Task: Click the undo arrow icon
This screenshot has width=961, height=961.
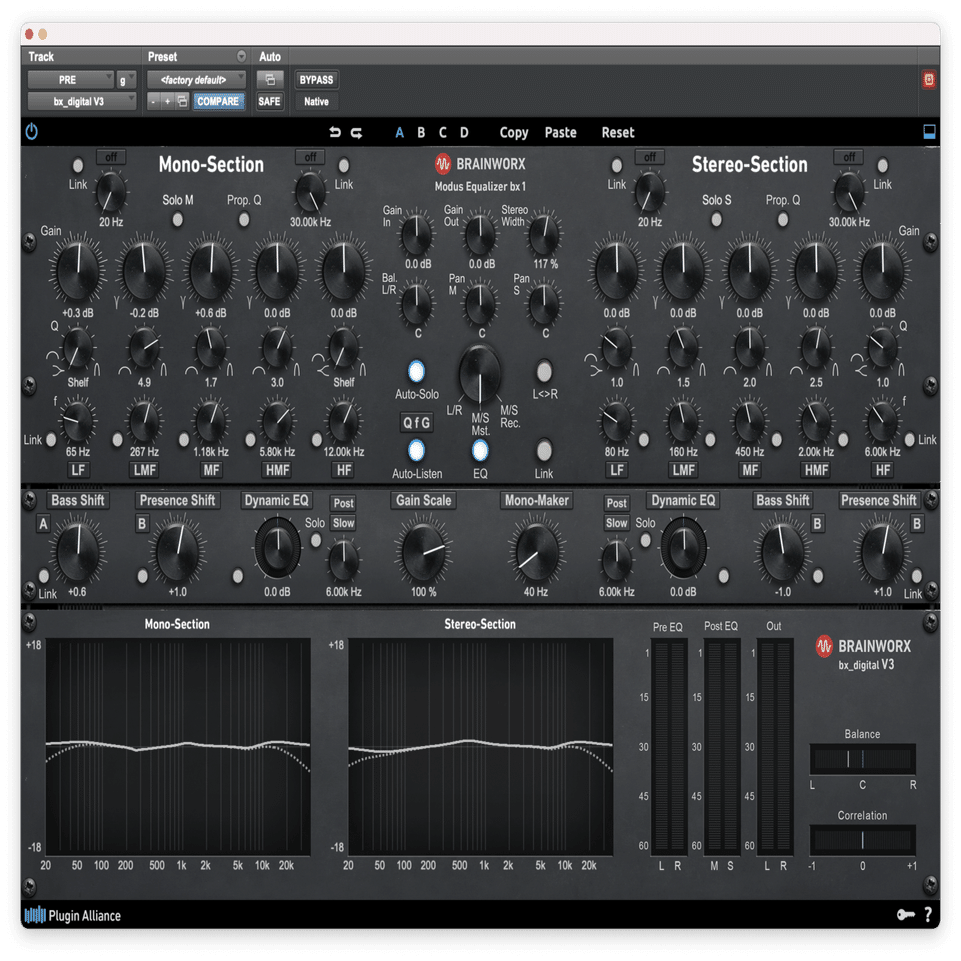Action: tap(335, 132)
